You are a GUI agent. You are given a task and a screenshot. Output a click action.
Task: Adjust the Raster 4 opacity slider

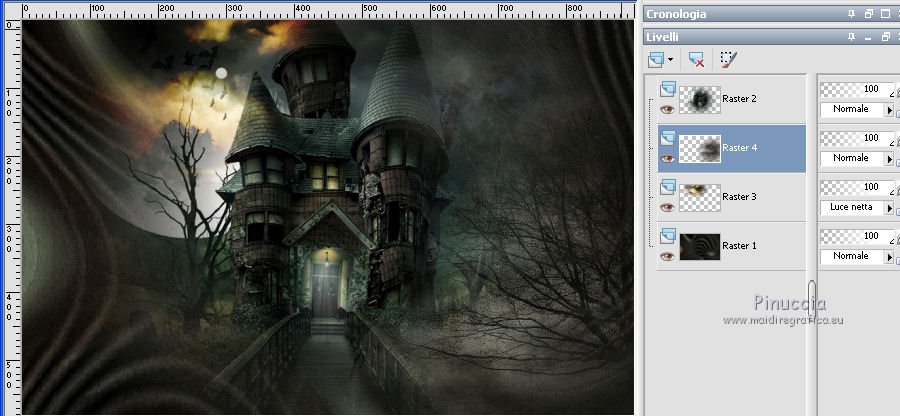pos(857,138)
